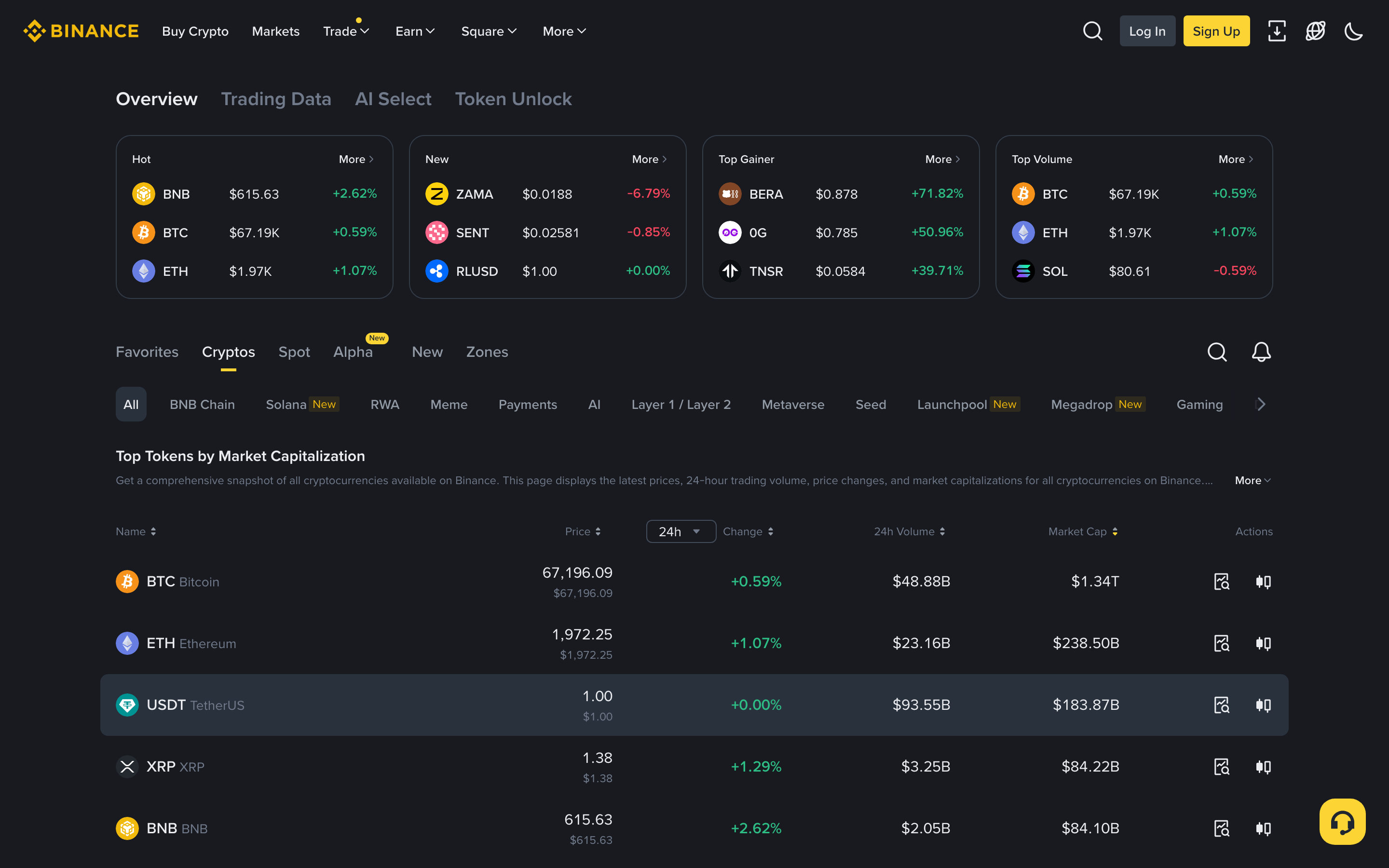Open the chart view for BTC Bitcoin
This screenshot has width=1389, height=868.
pos(1221,582)
